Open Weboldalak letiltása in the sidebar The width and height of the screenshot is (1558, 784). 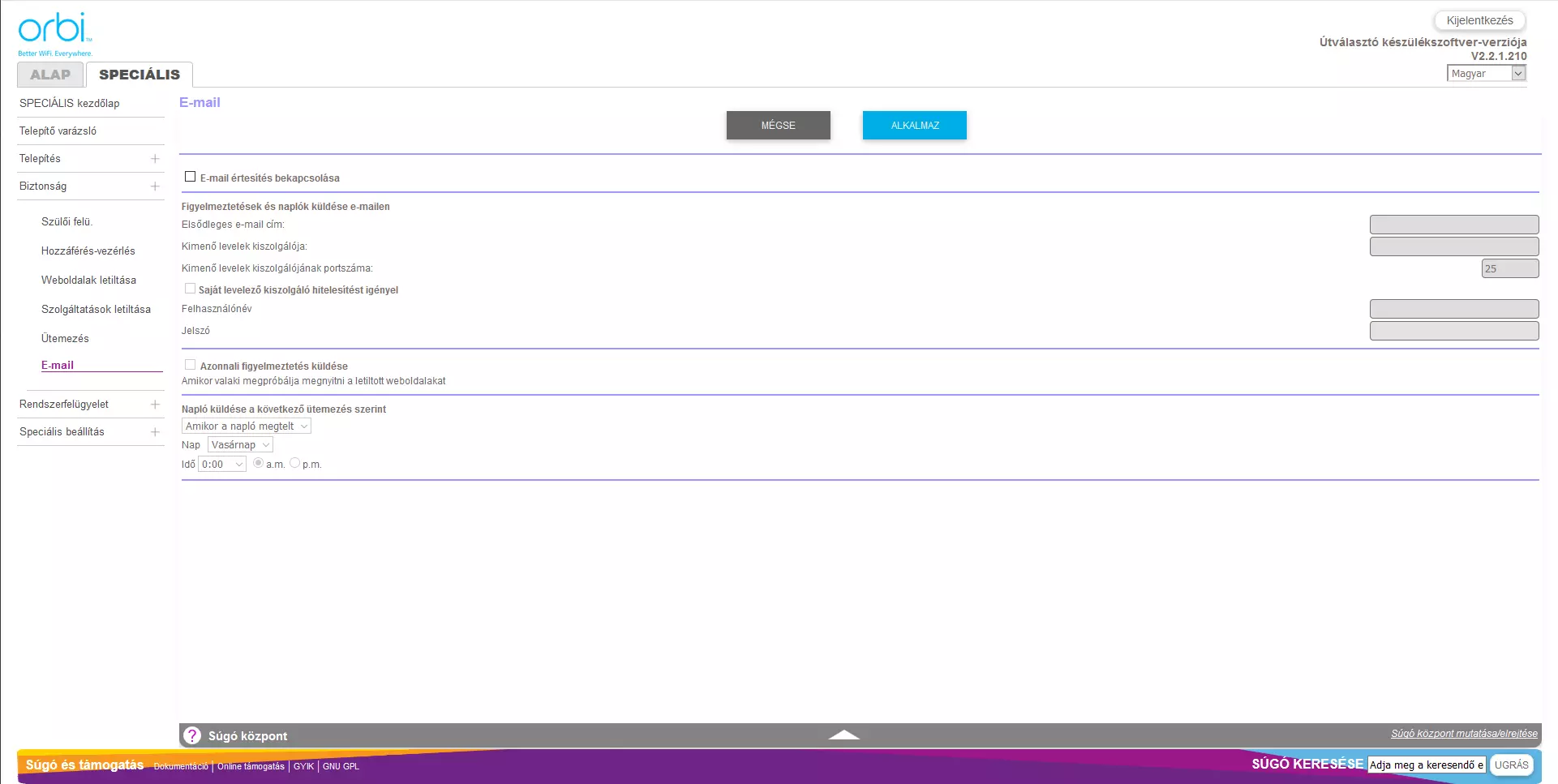[88, 281]
